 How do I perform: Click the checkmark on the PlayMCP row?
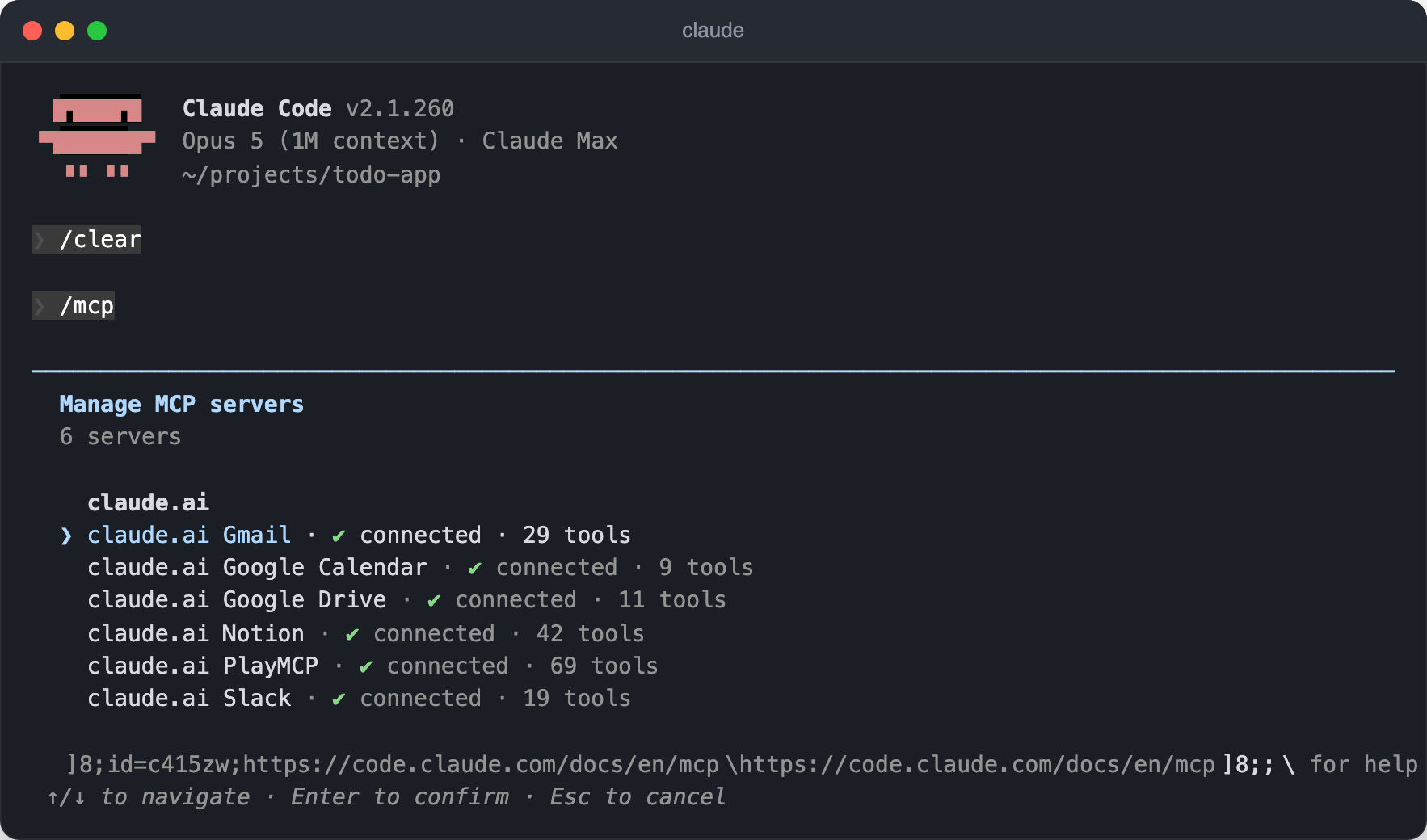pyautogui.click(x=366, y=667)
